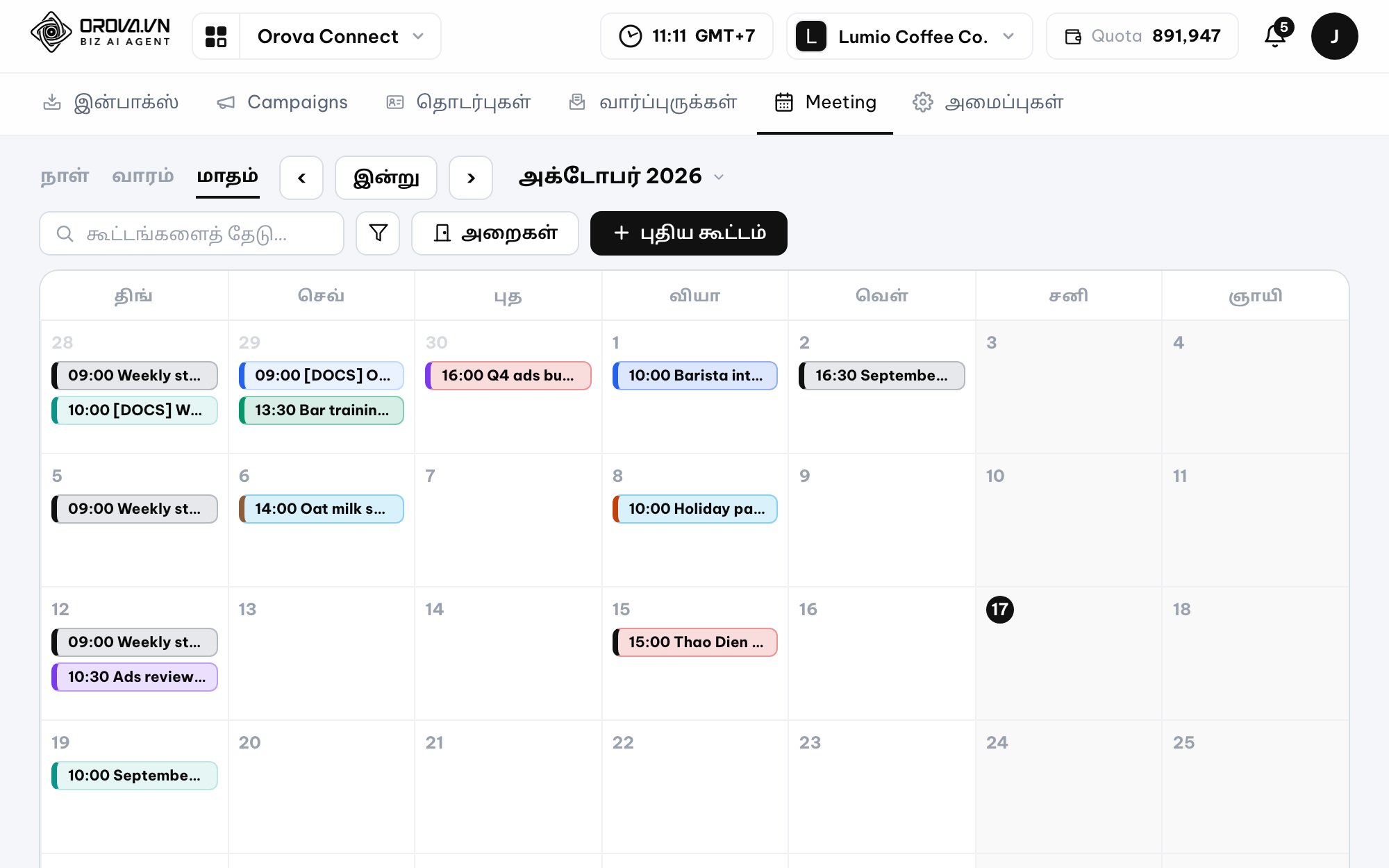Open the 13:30 Bar trainin... event

pyautogui.click(x=322, y=410)
